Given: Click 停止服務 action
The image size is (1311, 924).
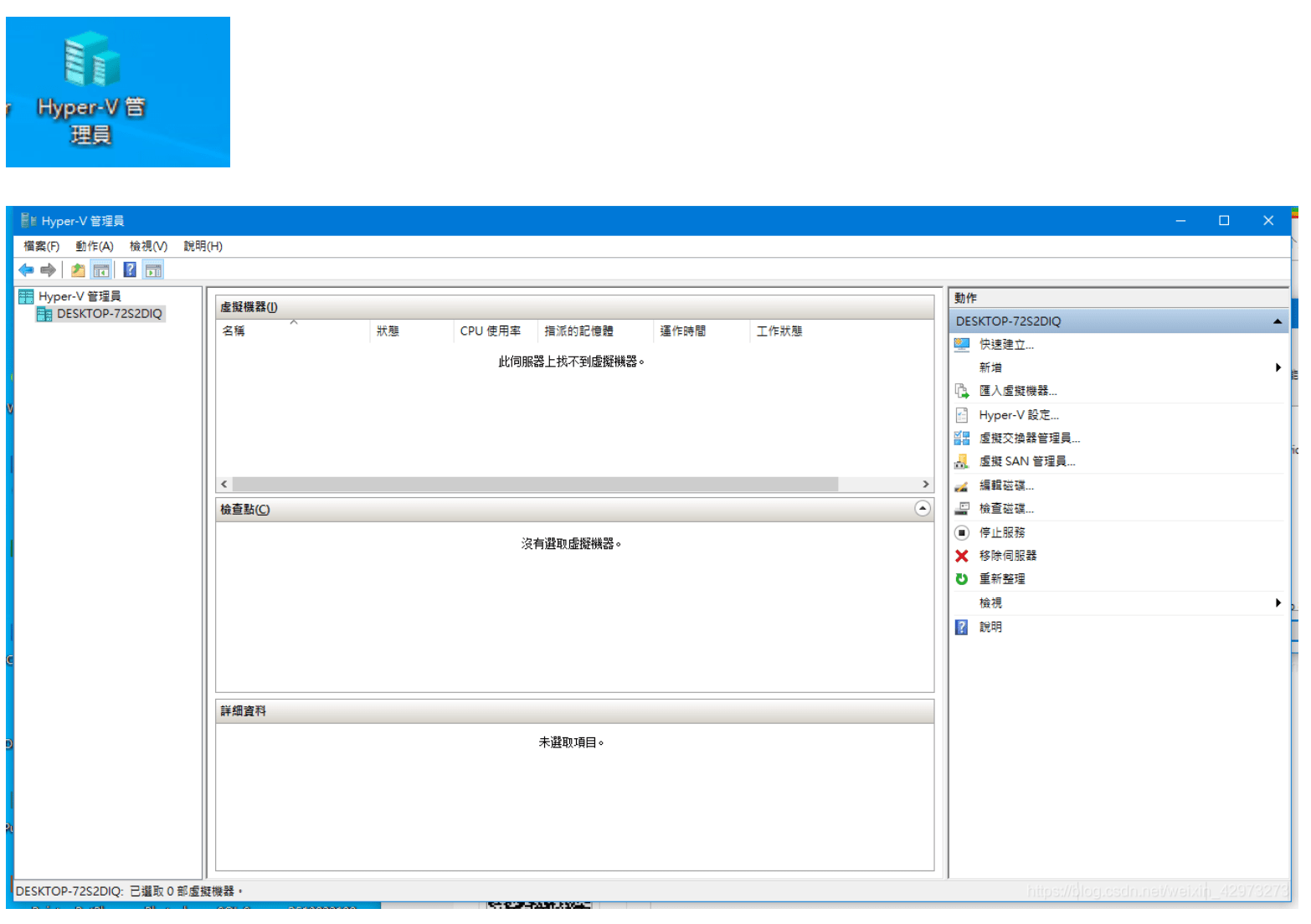Looking at the screenshot, I should click(1002, 532).
